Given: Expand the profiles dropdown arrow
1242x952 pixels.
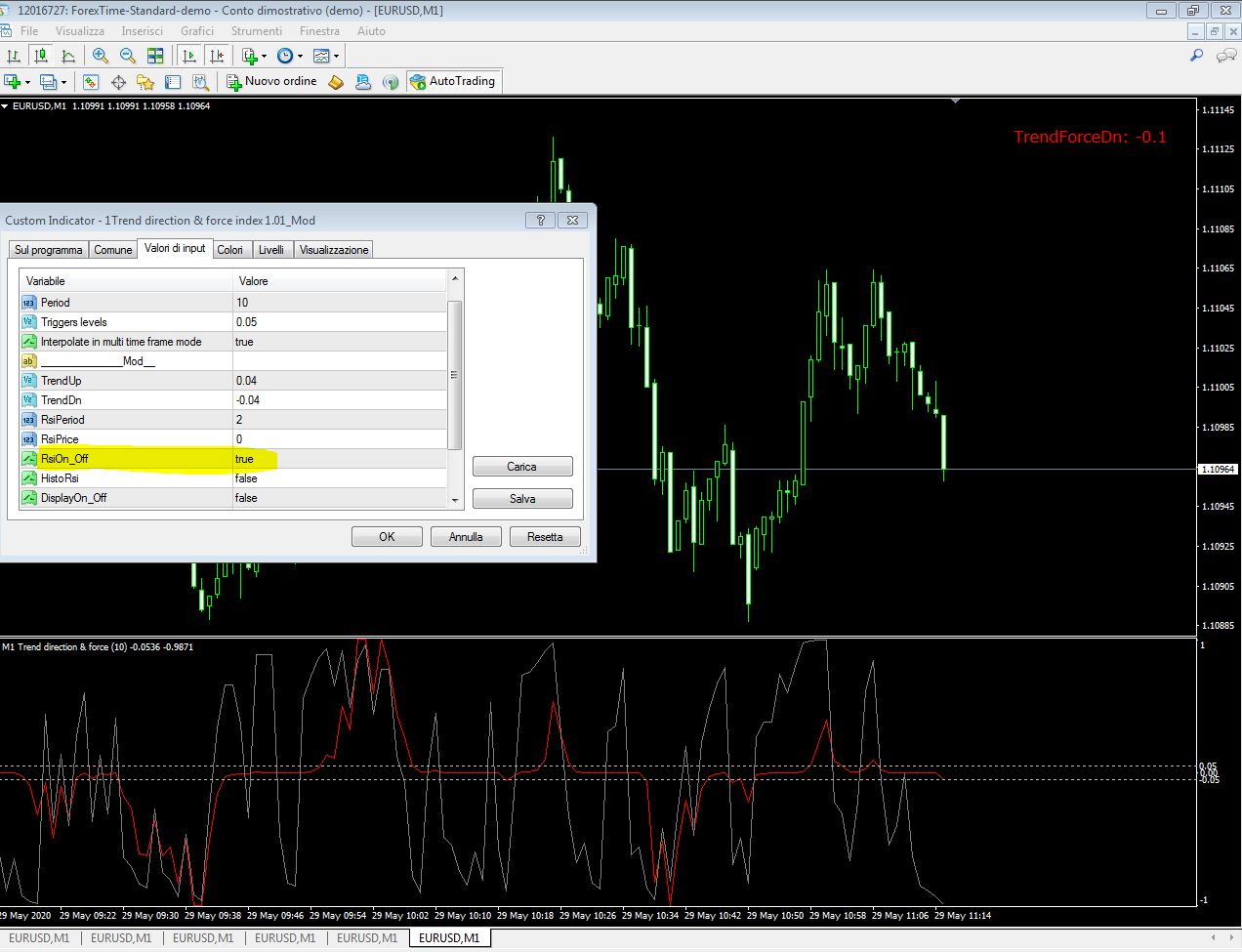Looking at the screenshot, I should (x=63, y=82).
